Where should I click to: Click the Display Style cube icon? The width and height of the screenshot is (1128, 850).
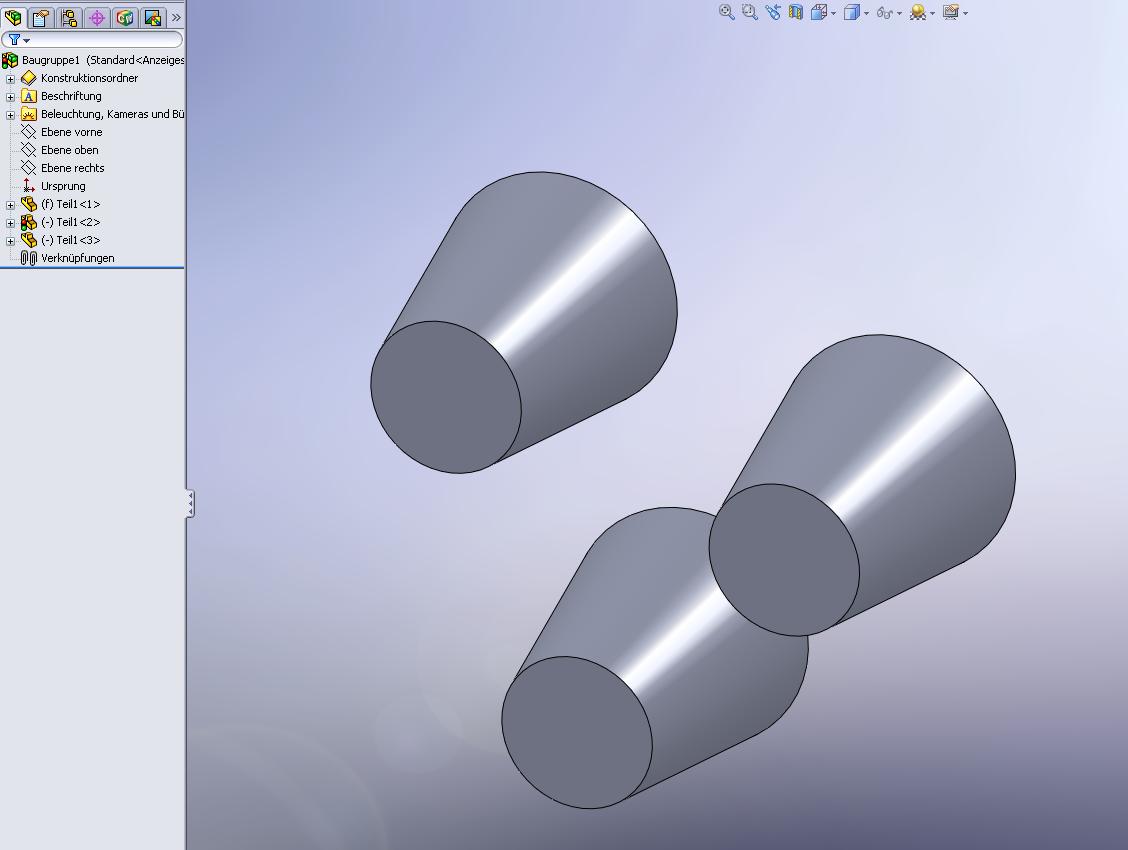pos(852,12)
